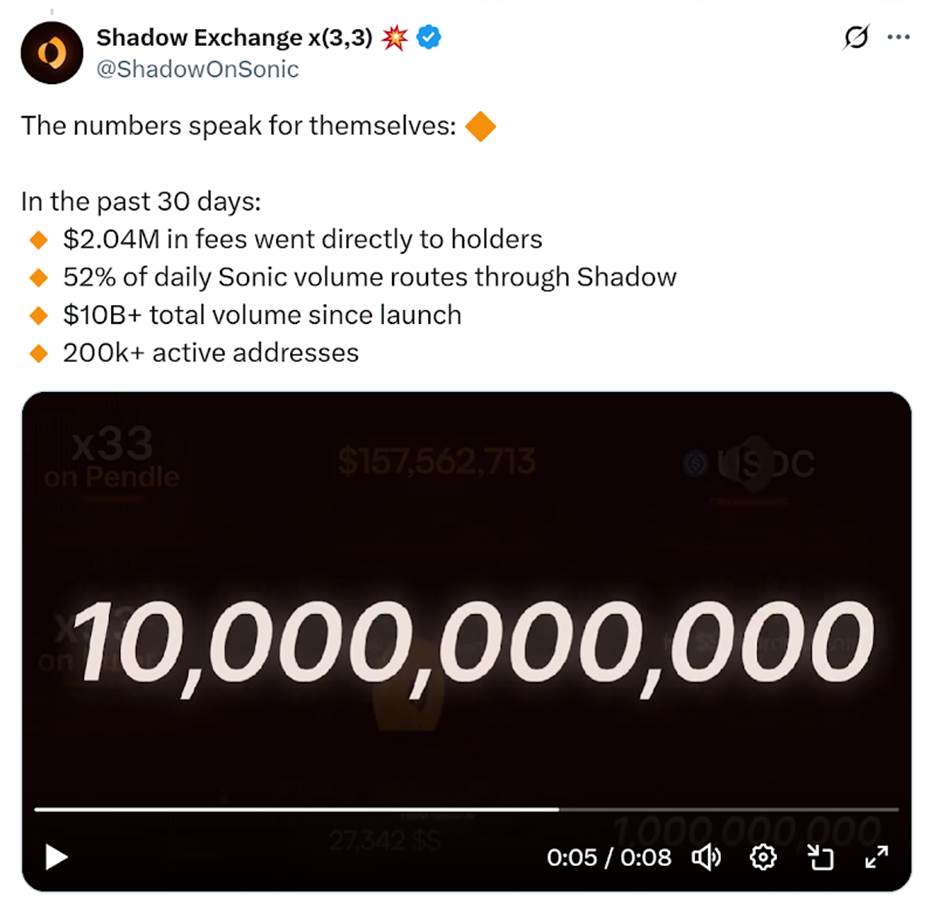
Task: Click the "52% of daily Sonic volume" line
Action: coord(369,277)
